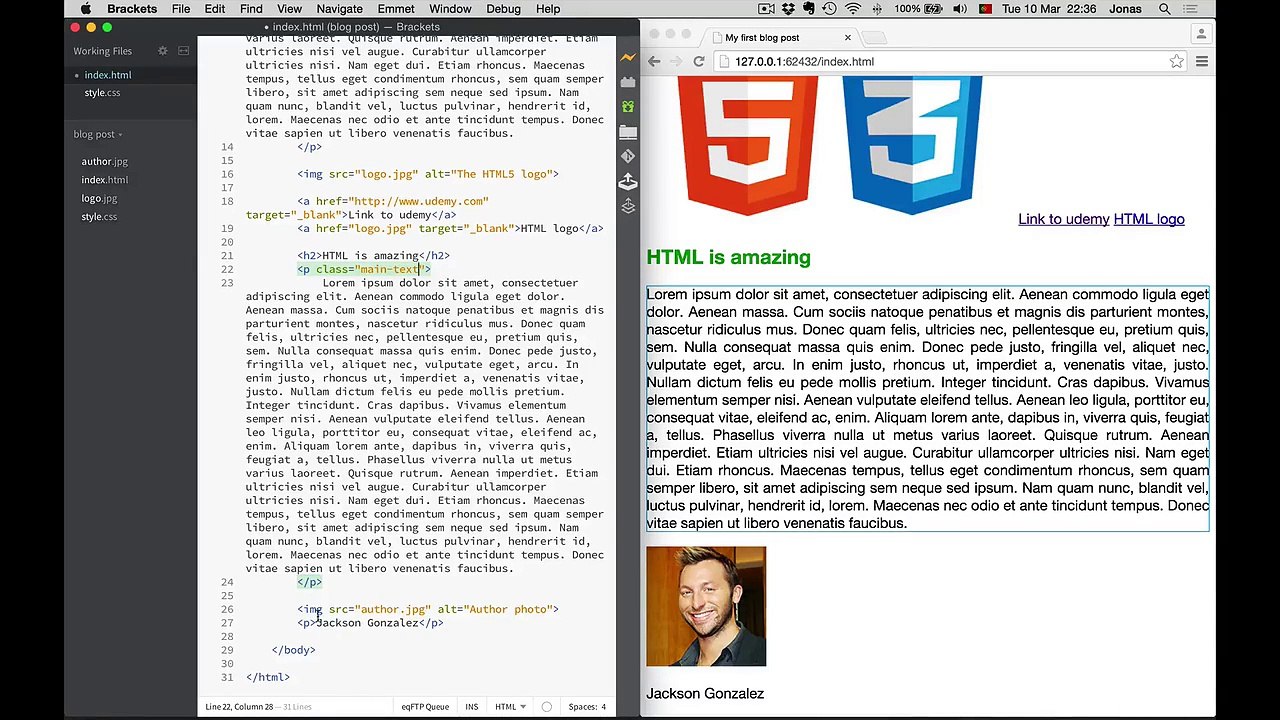Open the Window menu
The width and height of the screenshot is (1280, 720).
coord(450,9)
